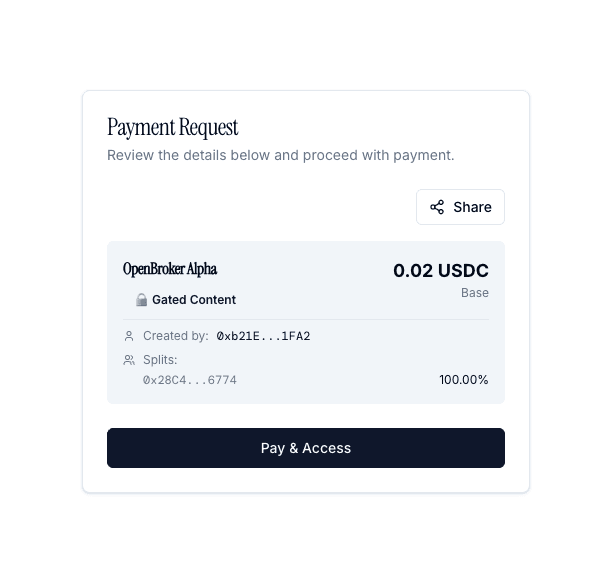
Task: Click the lock icon beside Gated Content
Action: (x=141, y=300)
